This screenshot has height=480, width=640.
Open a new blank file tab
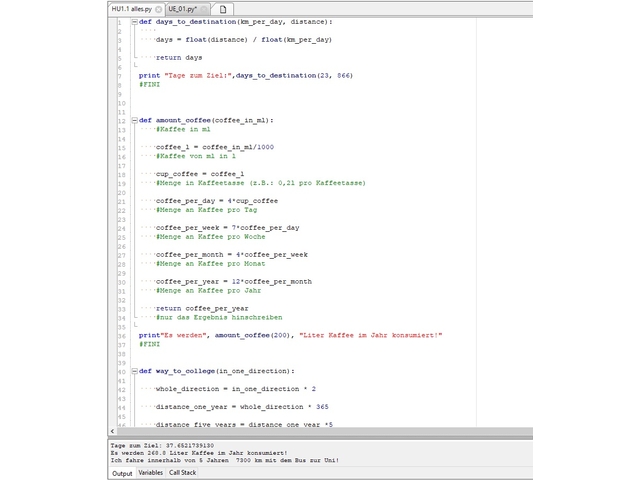click(223, 9)
